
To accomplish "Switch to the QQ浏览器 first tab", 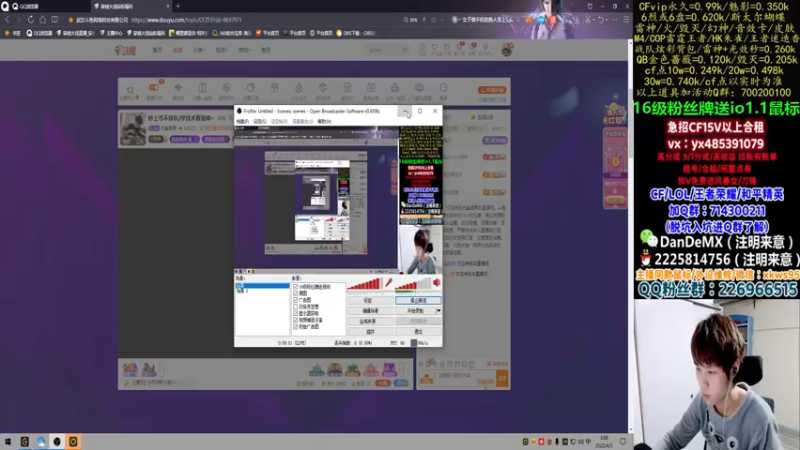I will [x=45, y=6].
